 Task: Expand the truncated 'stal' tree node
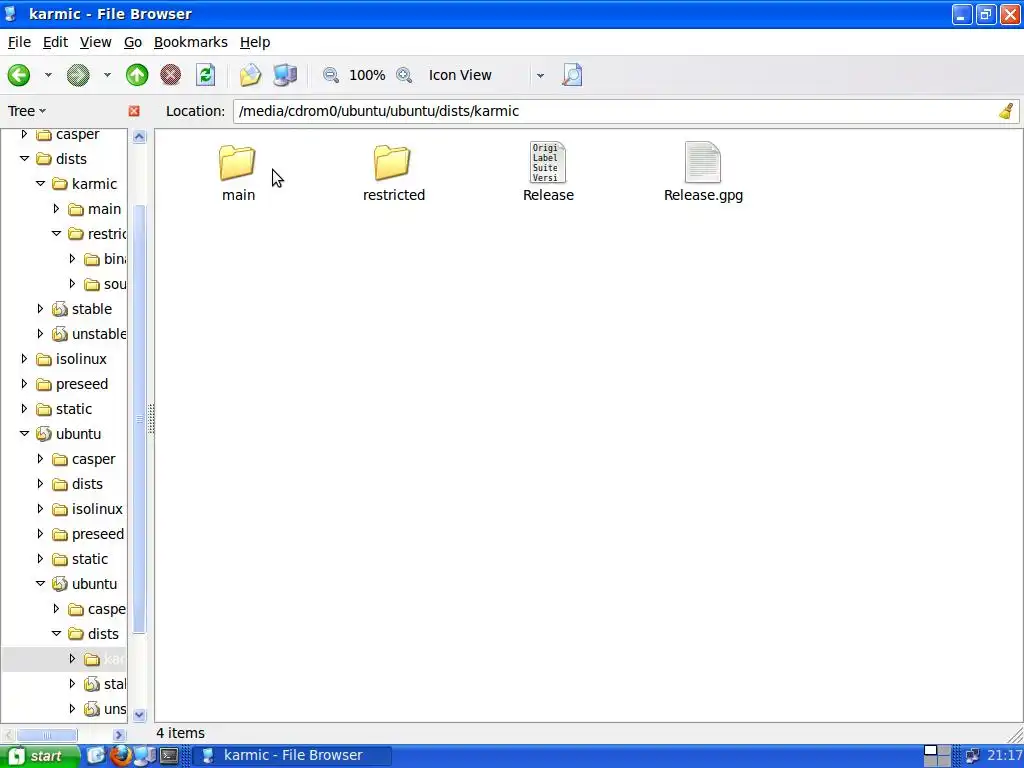(x=72, y=684)
